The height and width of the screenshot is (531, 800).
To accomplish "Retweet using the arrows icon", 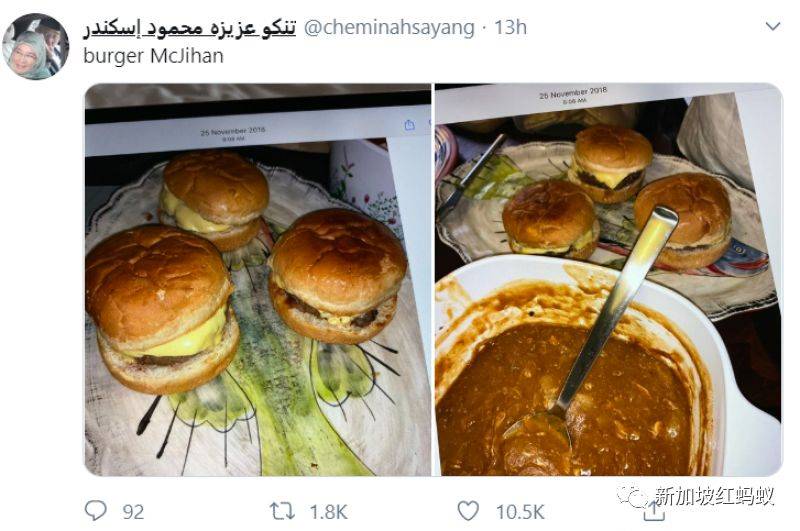I will (282, 511).
